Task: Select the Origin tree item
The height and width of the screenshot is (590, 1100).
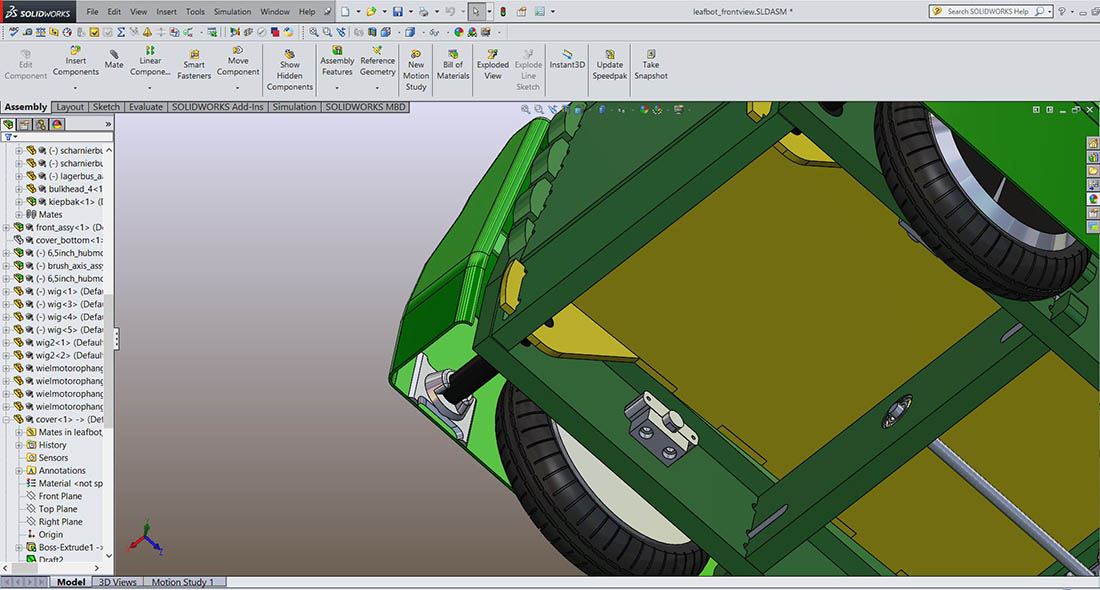Action: pyautogui.click(x=45, y=535)
